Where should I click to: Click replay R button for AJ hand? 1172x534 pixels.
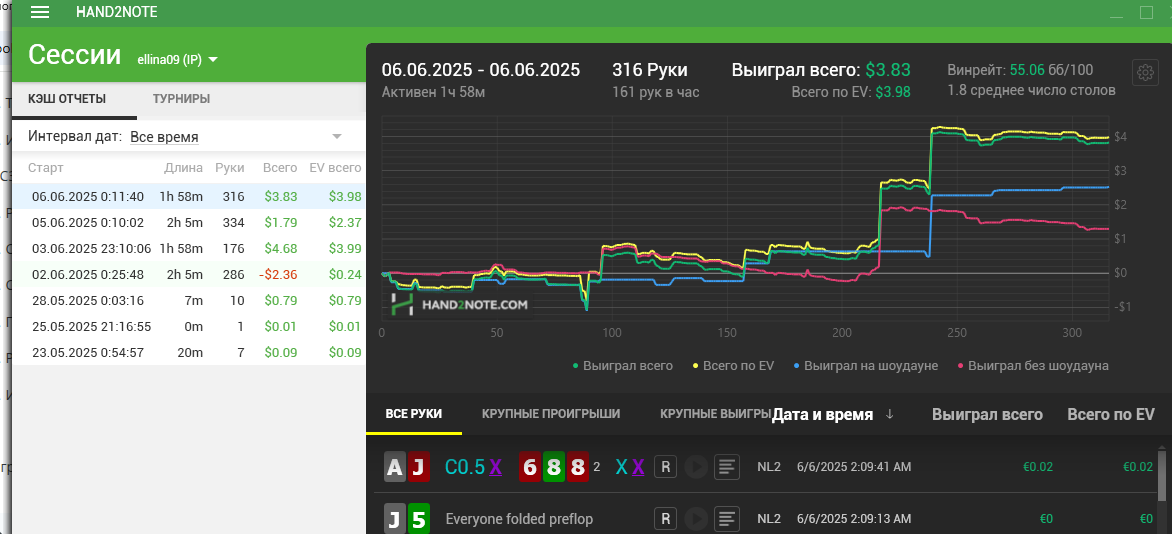(665, 467)
